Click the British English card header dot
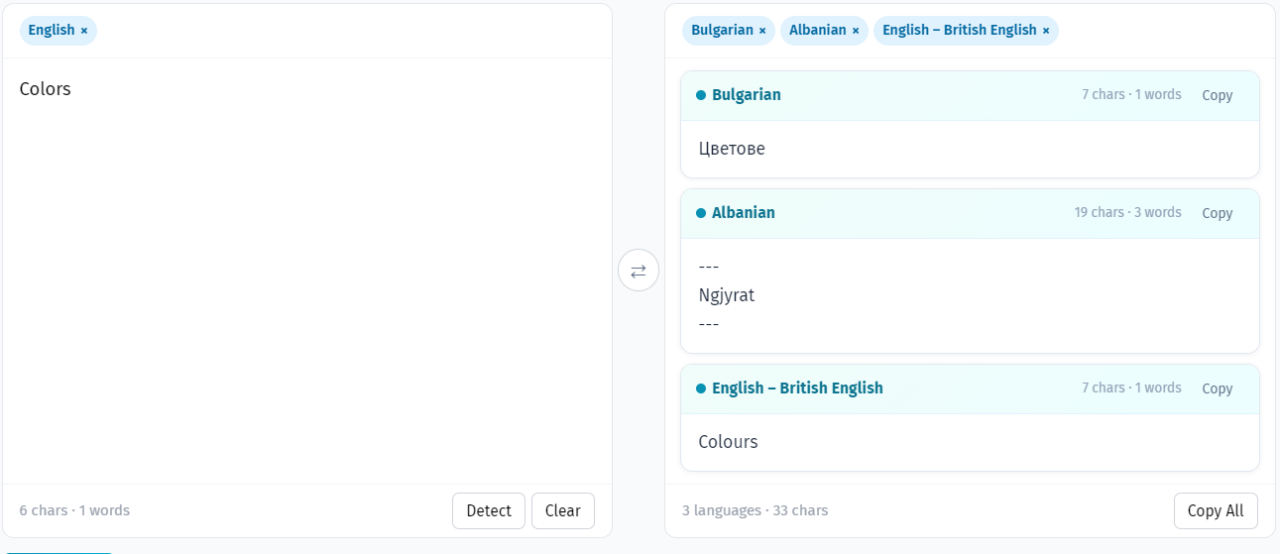Viewport: 1280px width, 554px height. tap(701, 389)
